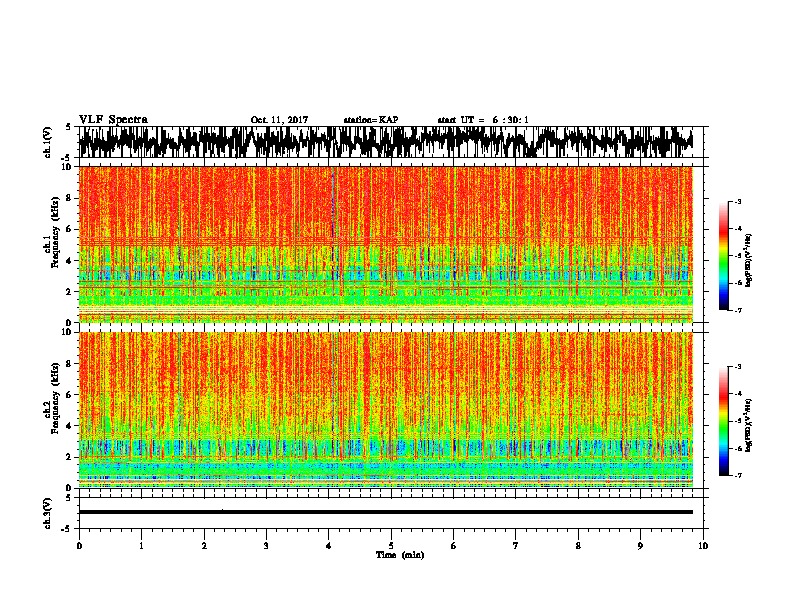Click the "ch.1(V)" axis label
Viewport: 792px width, 612px height.
pyautogui.click(x=47, y=142)
